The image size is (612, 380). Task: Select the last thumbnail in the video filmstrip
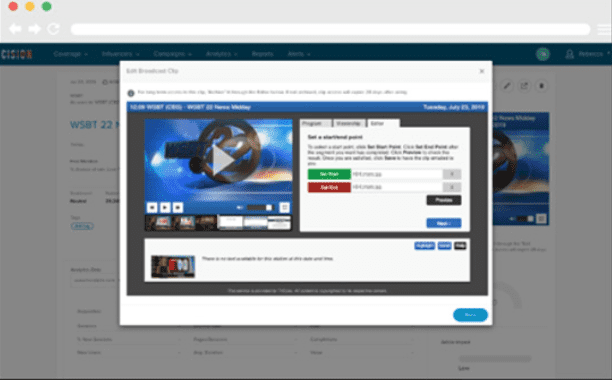point(279,223)
